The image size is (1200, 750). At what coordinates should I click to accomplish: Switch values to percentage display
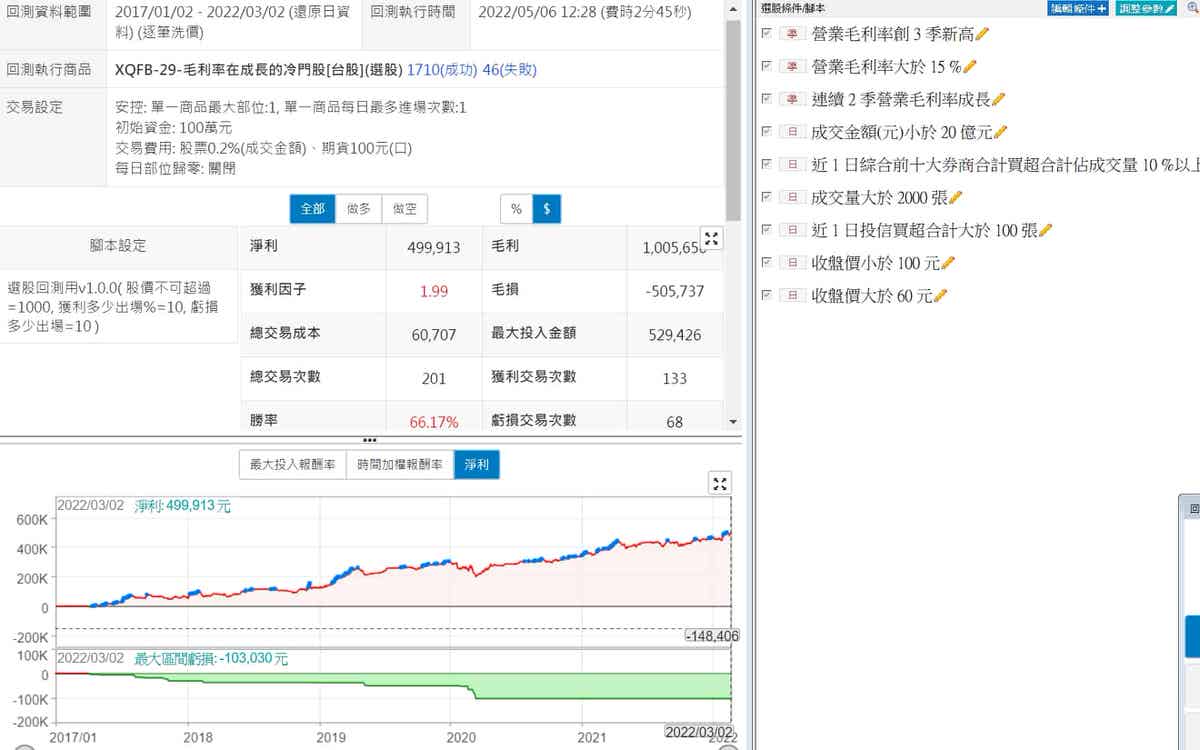click(516, 209)
